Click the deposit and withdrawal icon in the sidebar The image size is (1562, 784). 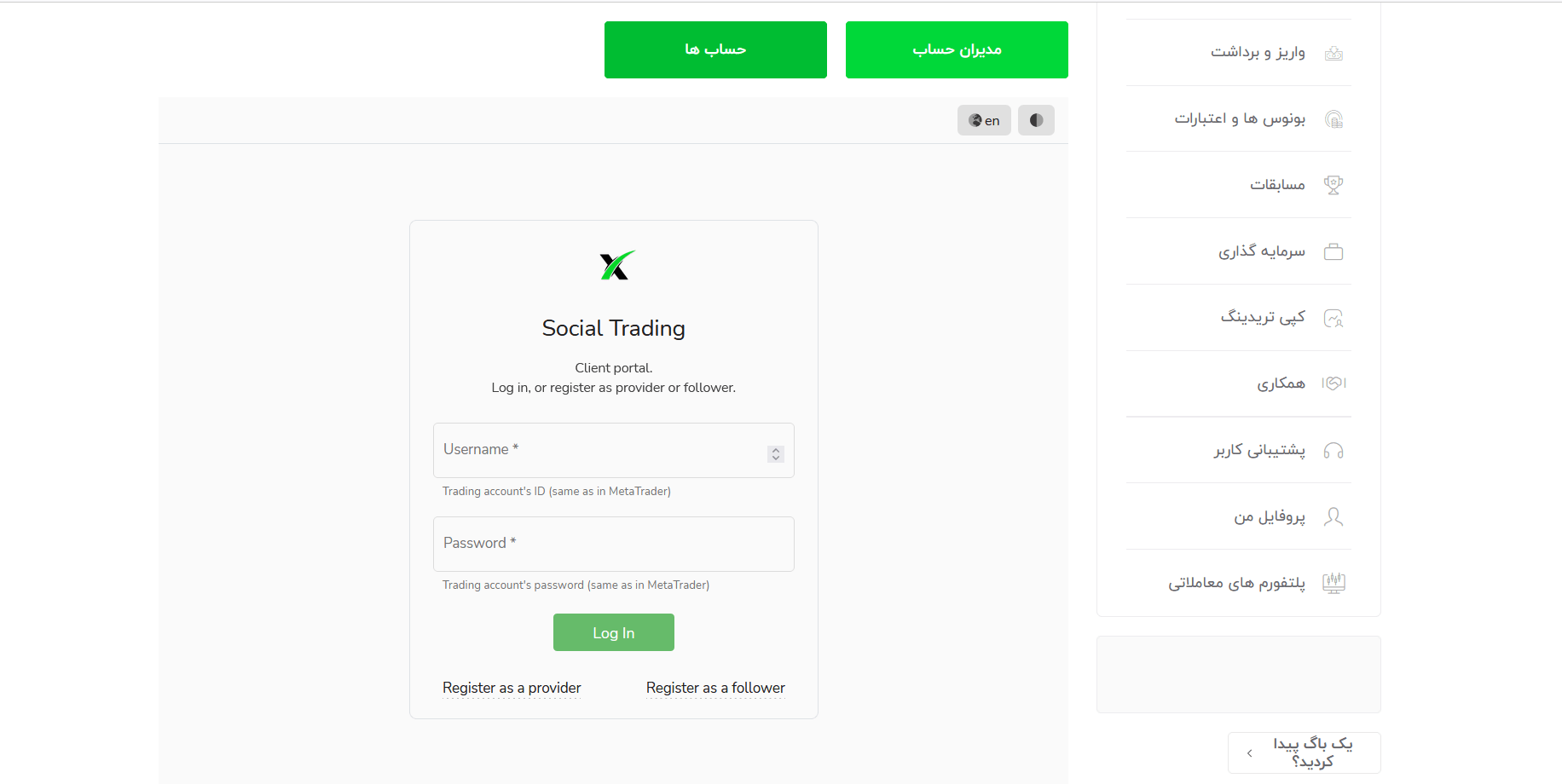point(1333,53)
